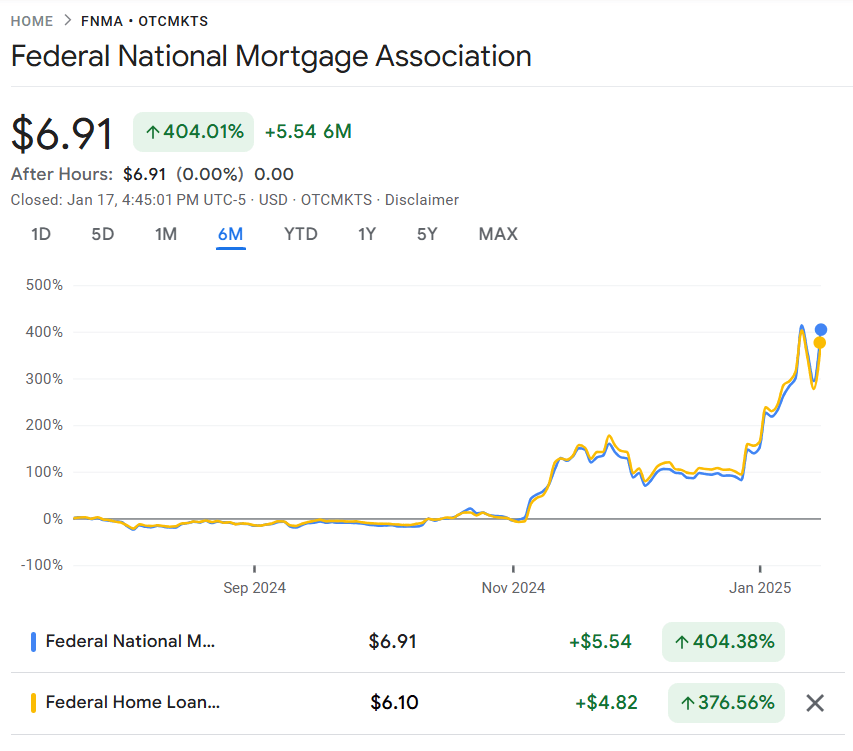853x751 pixels.
Task: Click the Jan 2025 axis label
Action: pos(760,588)
